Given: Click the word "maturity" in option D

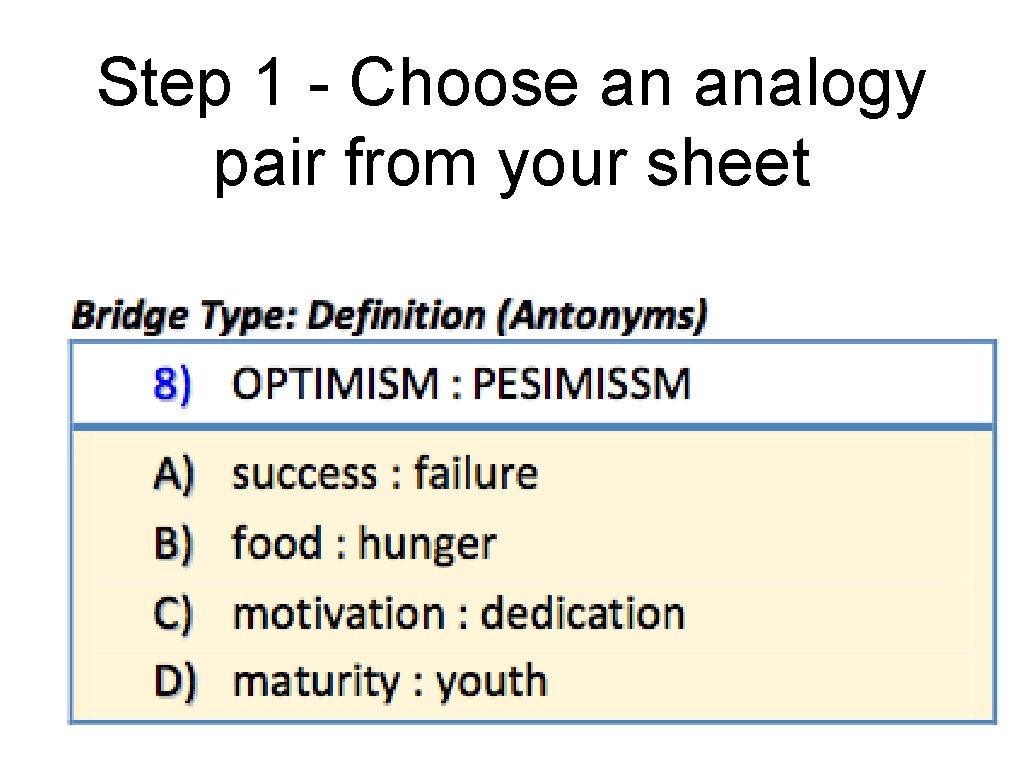Looking at the screenshot, I should click(316, 683).
